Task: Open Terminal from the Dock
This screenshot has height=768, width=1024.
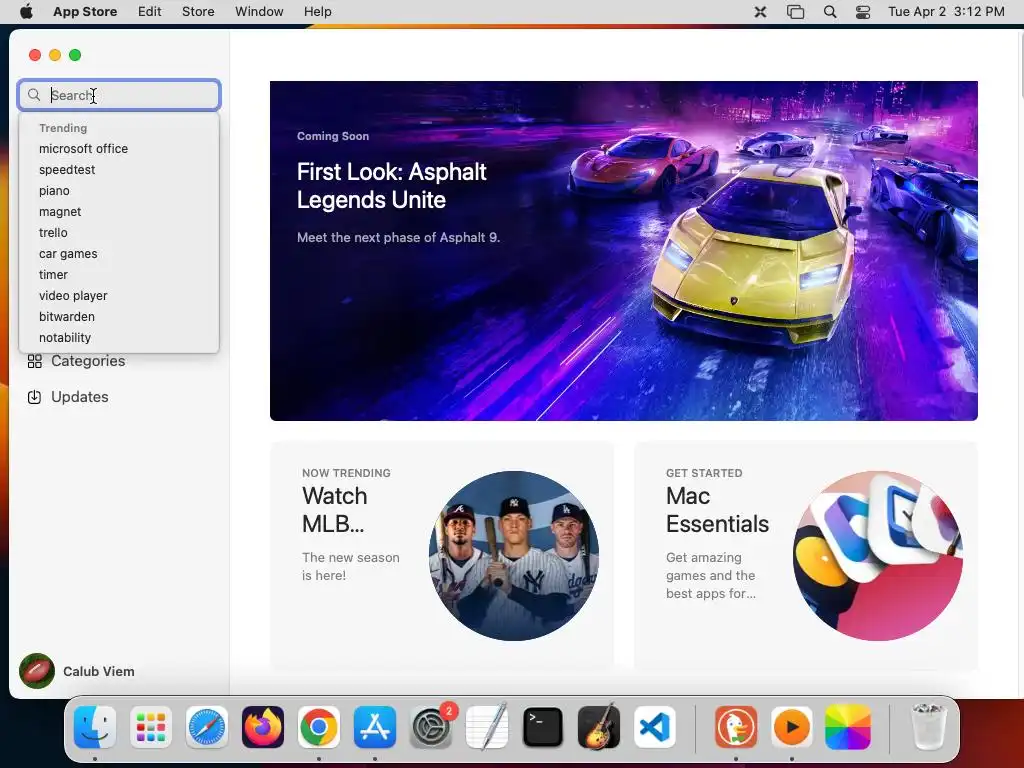Action: point(543,727)
